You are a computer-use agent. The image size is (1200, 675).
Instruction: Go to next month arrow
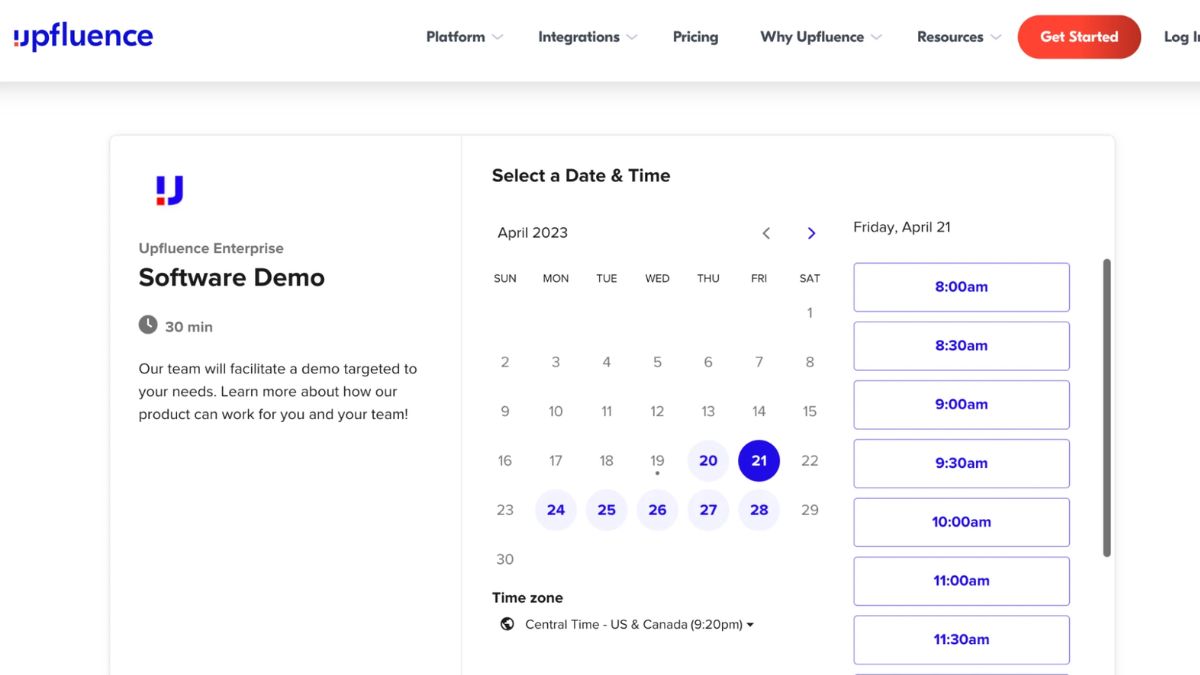coord(811,233)
